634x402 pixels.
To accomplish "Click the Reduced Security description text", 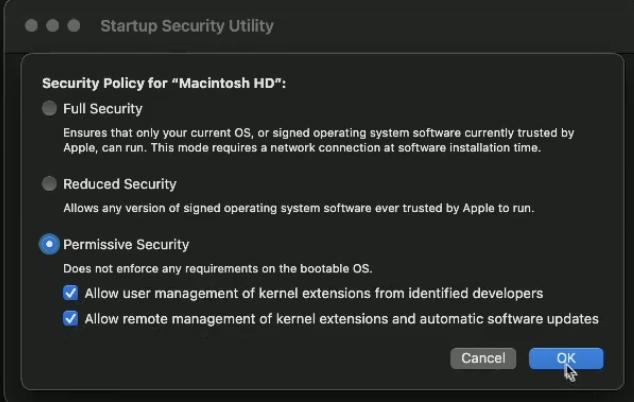I will (x=298, y=208).
